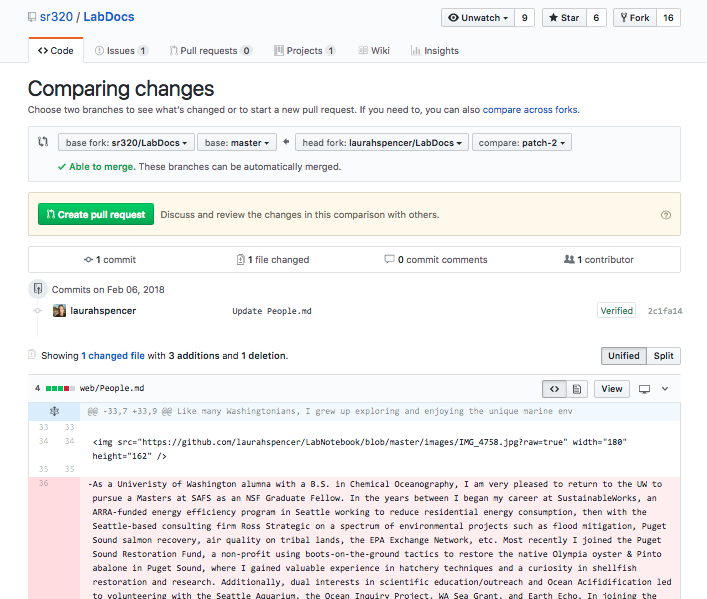Click the file icon beside Showing 1 changed file
707x599 pixels.
32,355
